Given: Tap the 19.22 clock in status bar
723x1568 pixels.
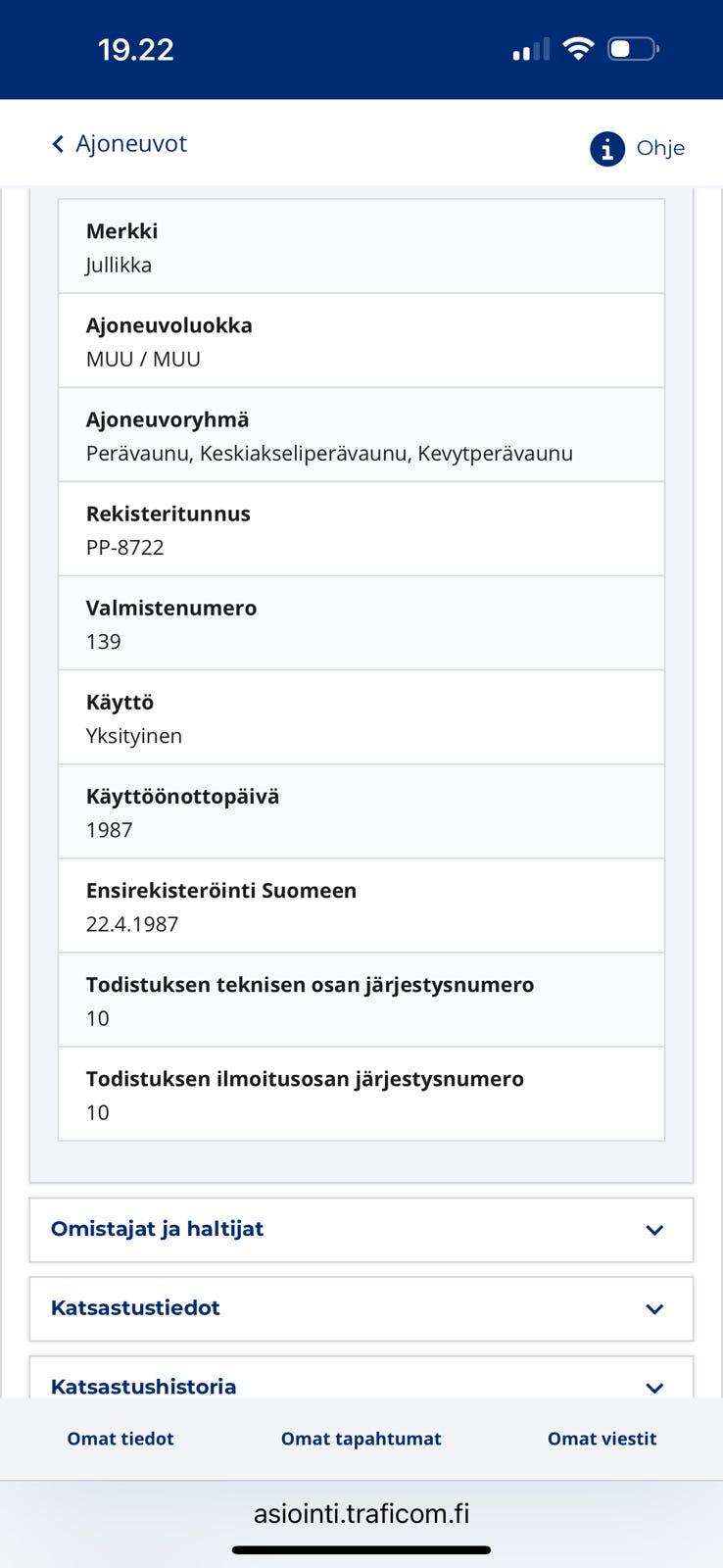Looking at the screenshot, I should tap(136, 49).
